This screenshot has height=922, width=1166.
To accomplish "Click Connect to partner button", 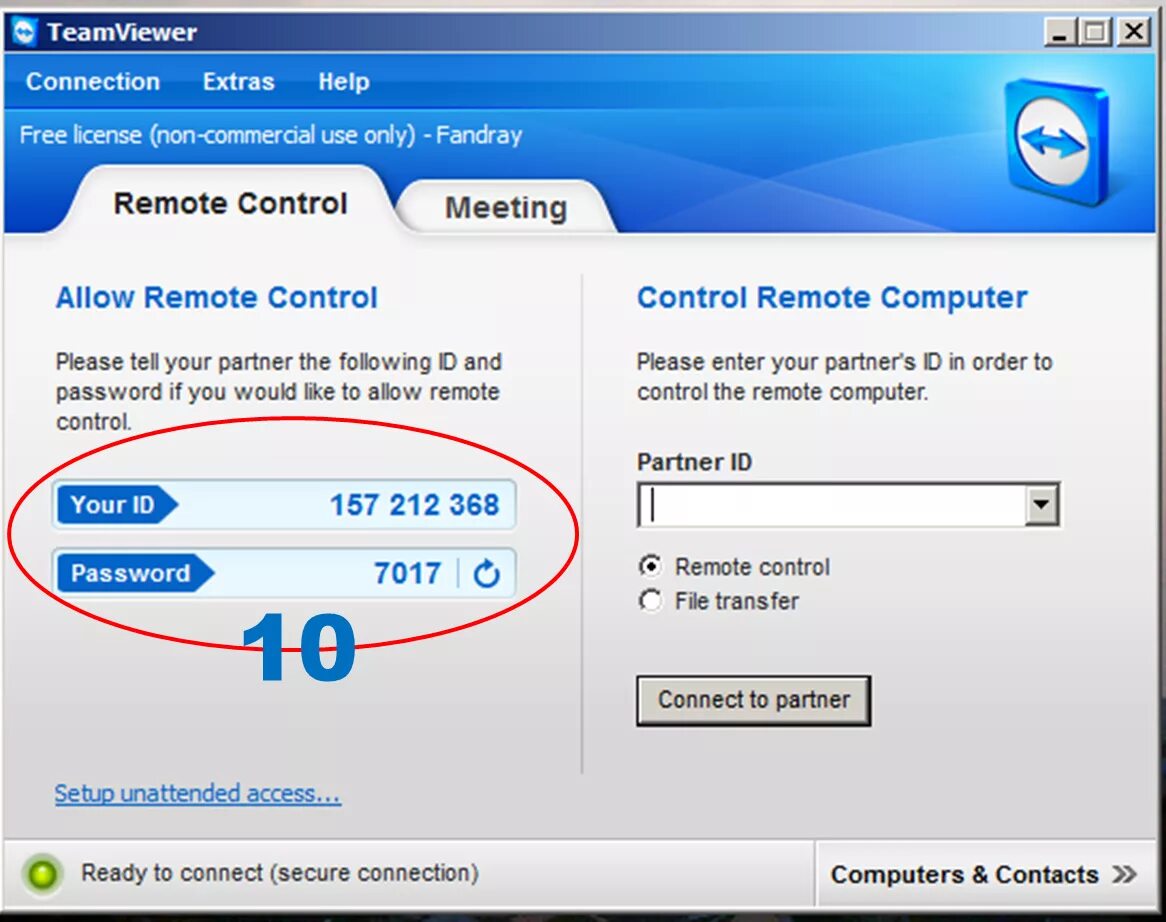I will coord(753,700).
